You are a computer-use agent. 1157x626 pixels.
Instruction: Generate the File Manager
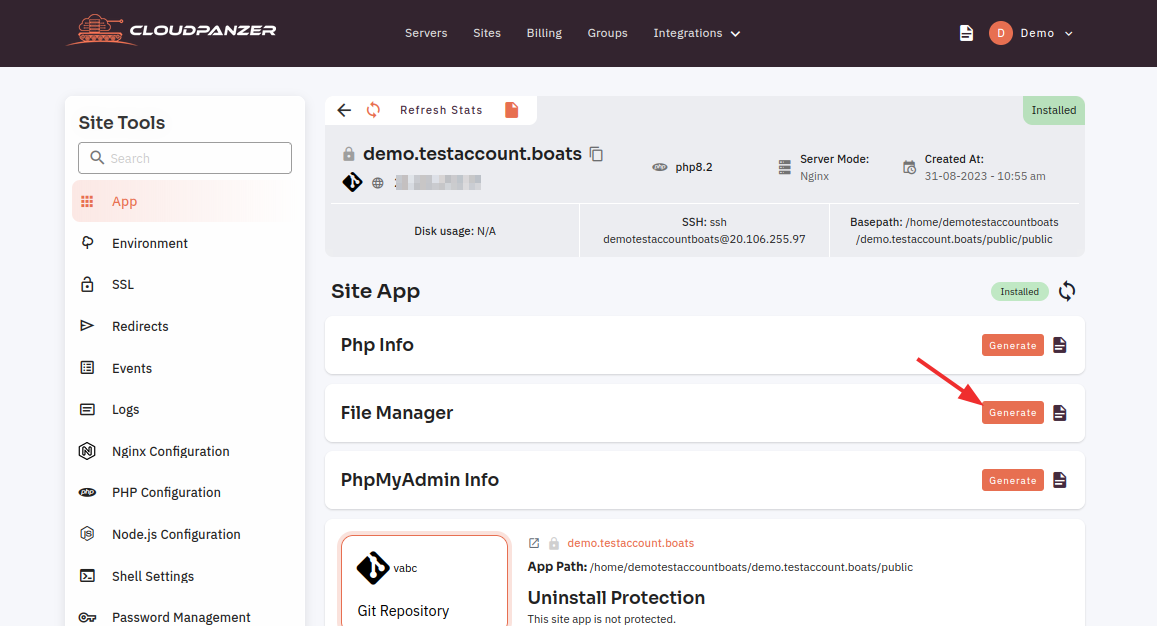click(x=1012, y=413)
